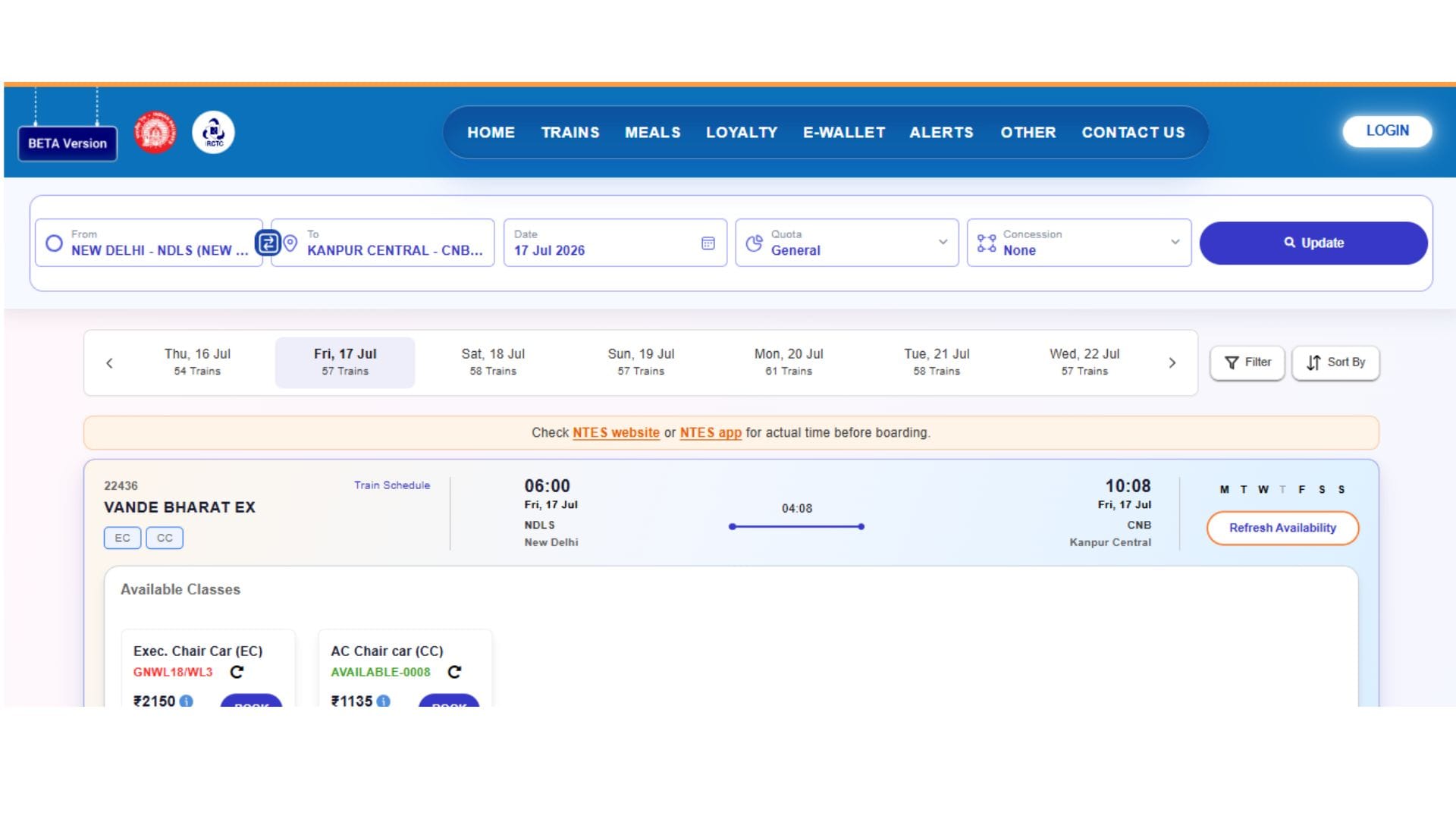Image resolution: width=1456 pixels, height=819 pixels.
Task: Click the IRCTC logo
Action: point(213,132)
